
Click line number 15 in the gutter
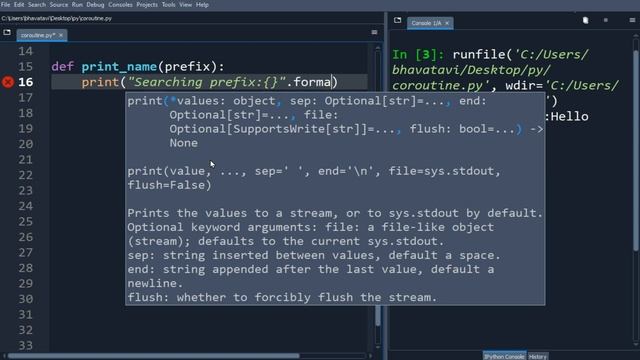coord(25,67)
